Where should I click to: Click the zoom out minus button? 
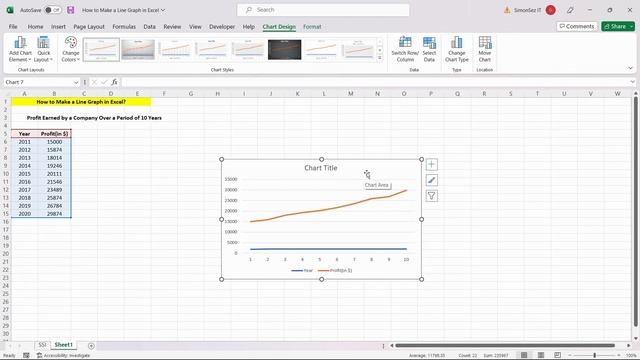pos(570,355)
